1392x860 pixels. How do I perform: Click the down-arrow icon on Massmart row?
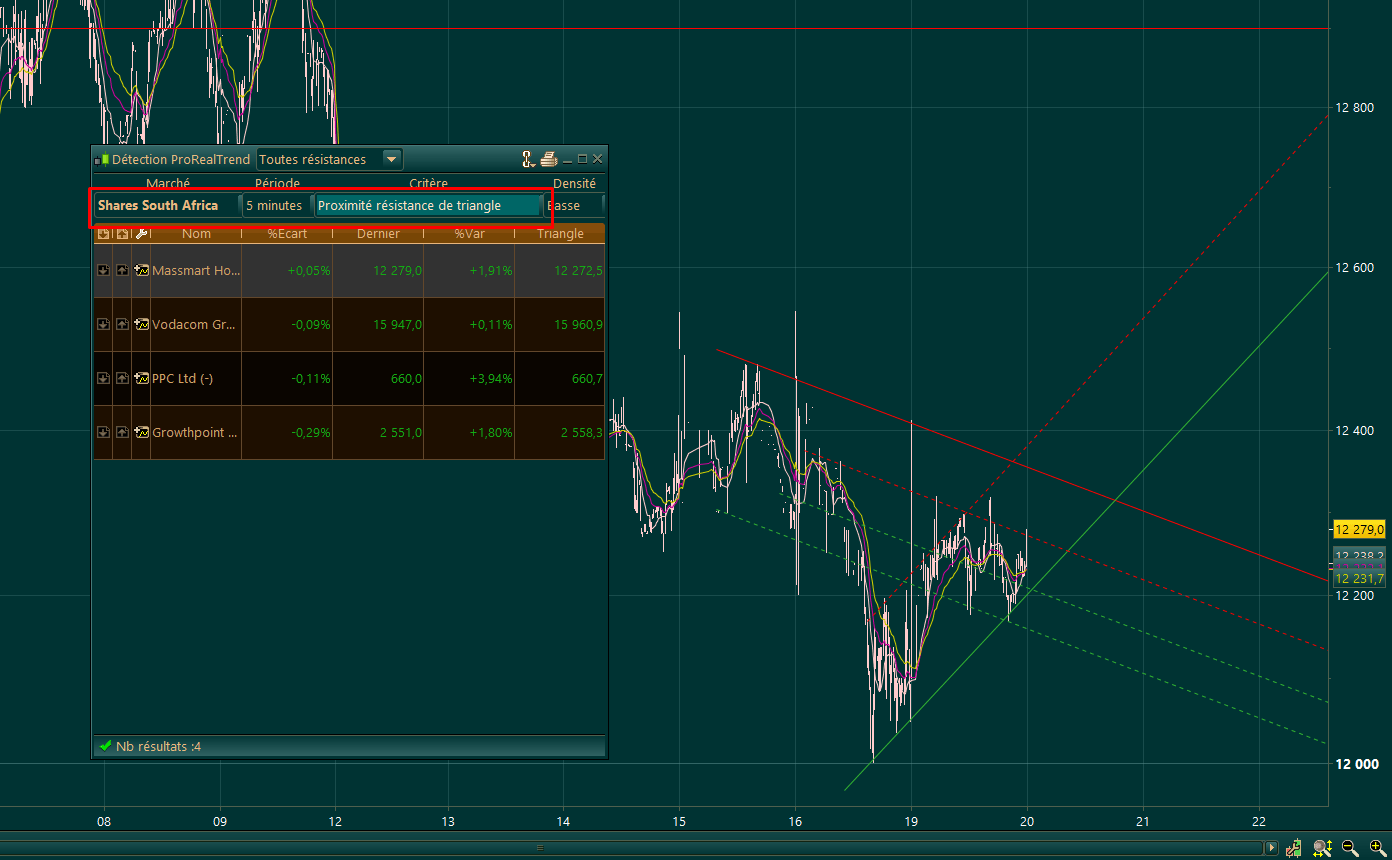[x=103, y=270]
